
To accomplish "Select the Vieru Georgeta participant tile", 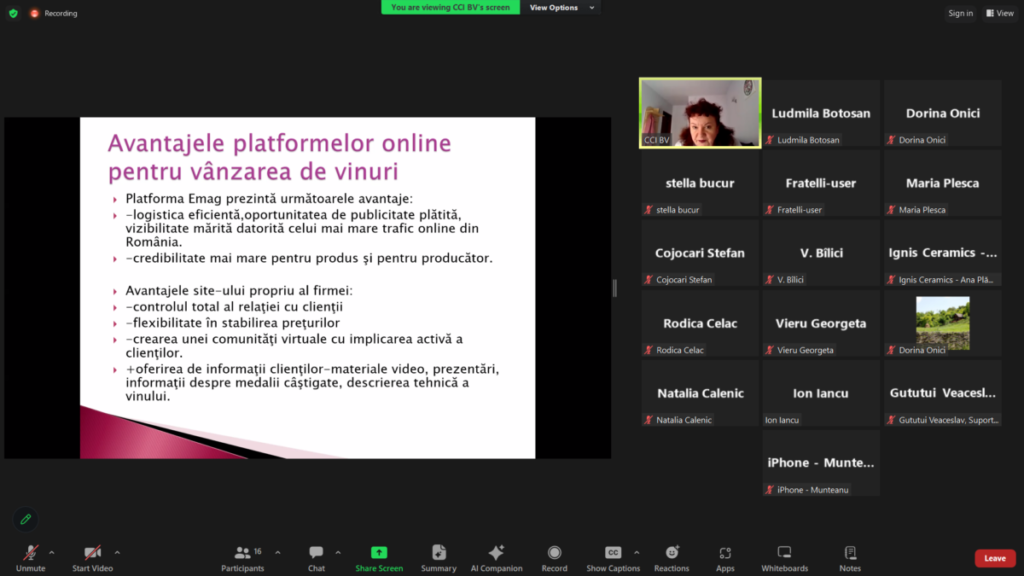I will click(821, 323).
